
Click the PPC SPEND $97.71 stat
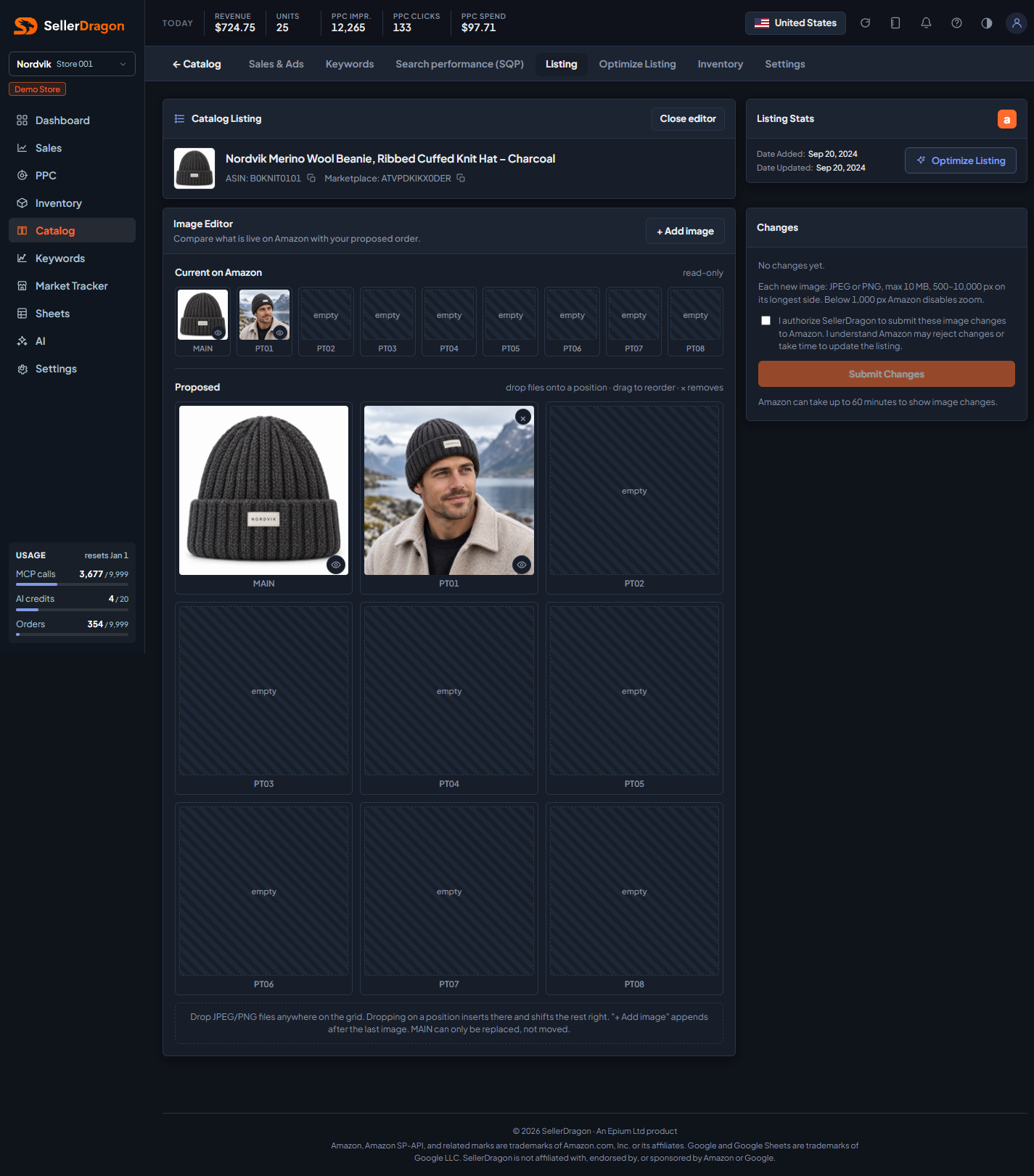point(483,23)
